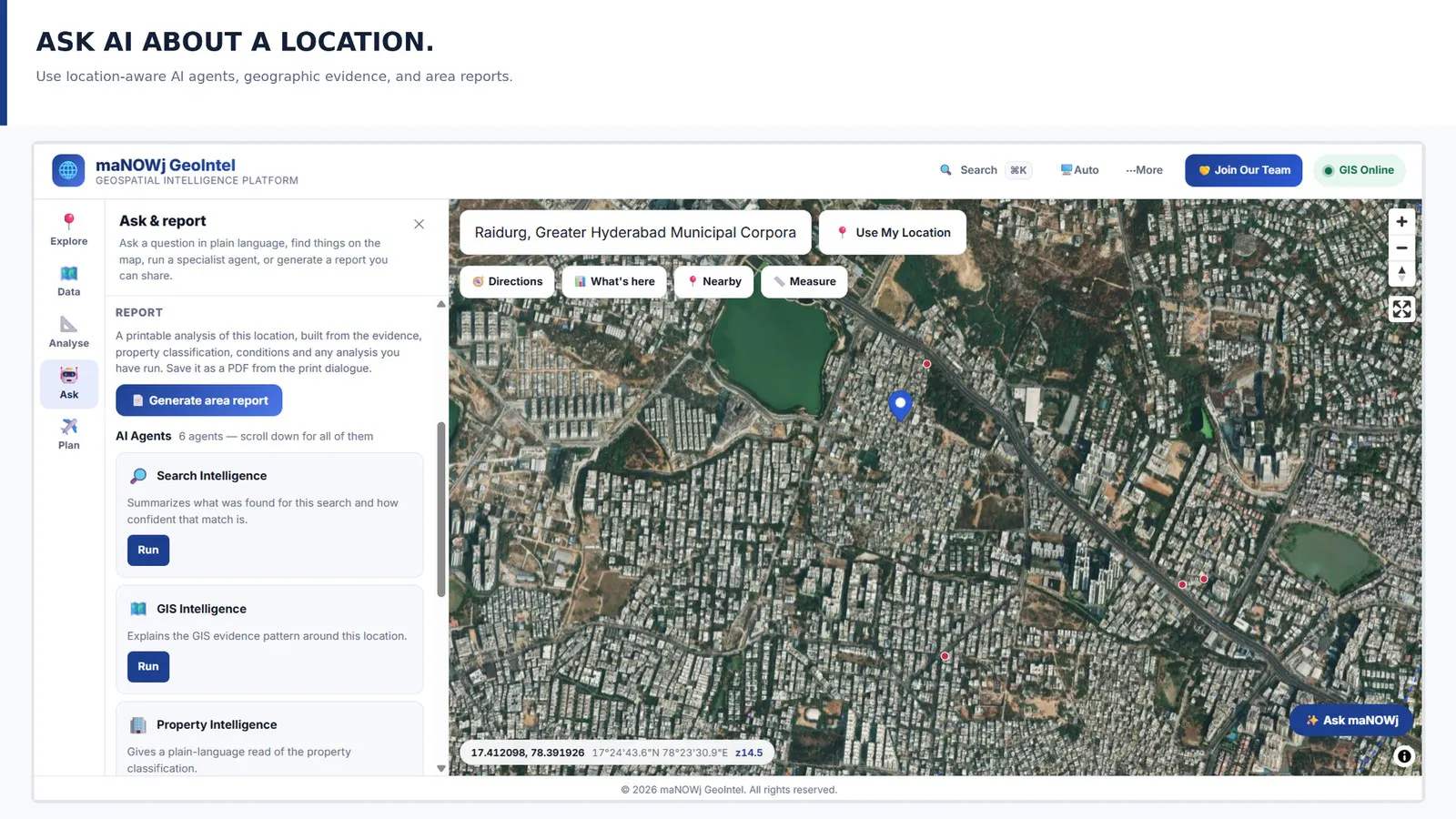Click the Join Our Team button
The width and height of the screenshot is (1456, 819).
pos(1244,170)
